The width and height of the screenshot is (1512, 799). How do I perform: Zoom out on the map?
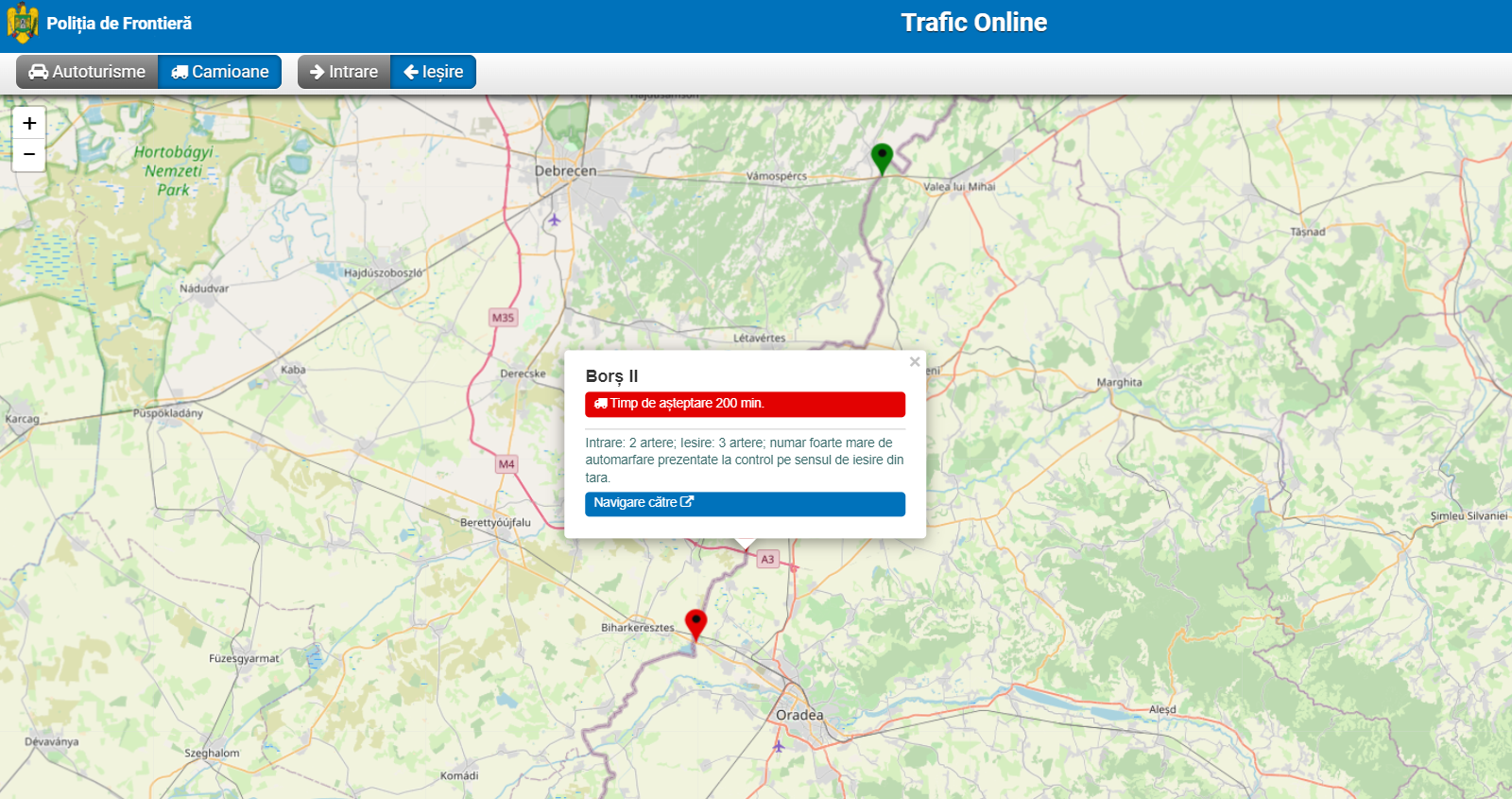29,155
